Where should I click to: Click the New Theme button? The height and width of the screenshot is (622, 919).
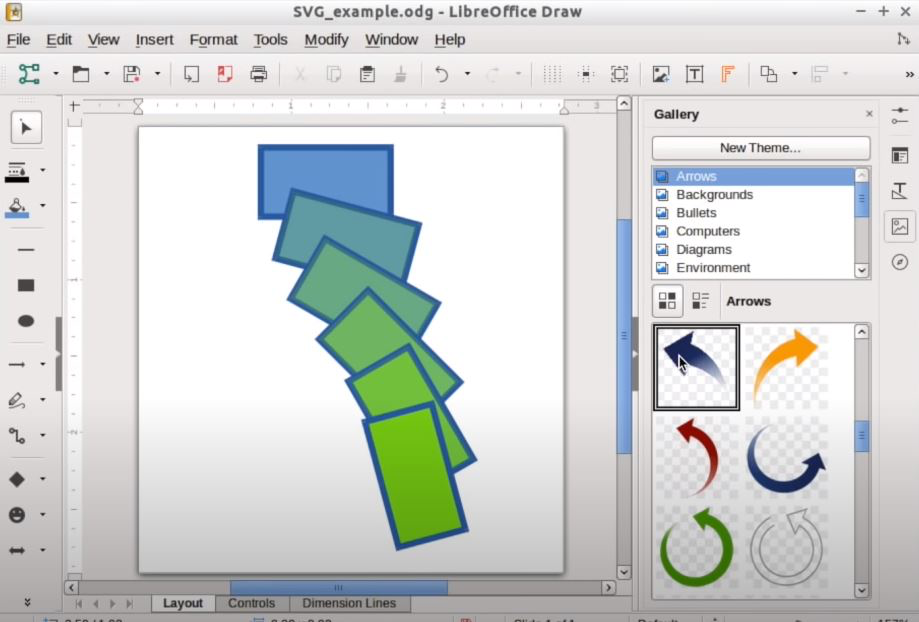point(760,148)
